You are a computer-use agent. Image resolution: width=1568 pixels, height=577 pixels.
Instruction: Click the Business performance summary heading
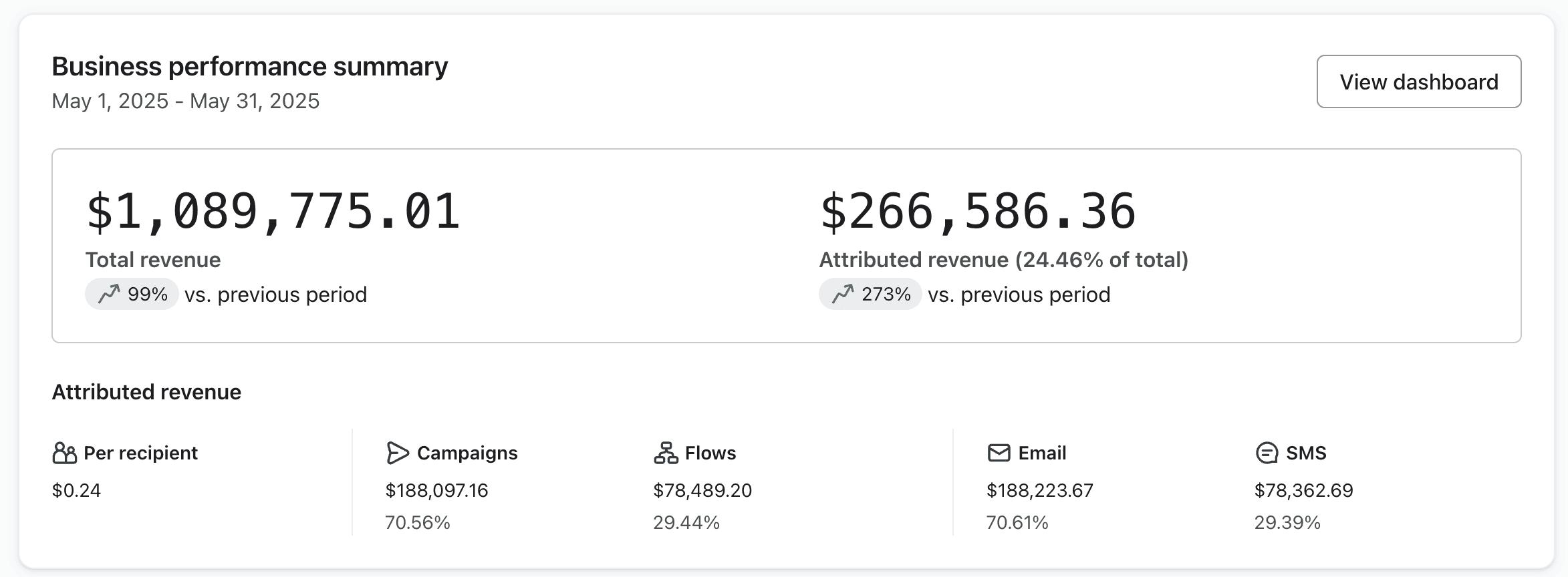coord(250,67)
